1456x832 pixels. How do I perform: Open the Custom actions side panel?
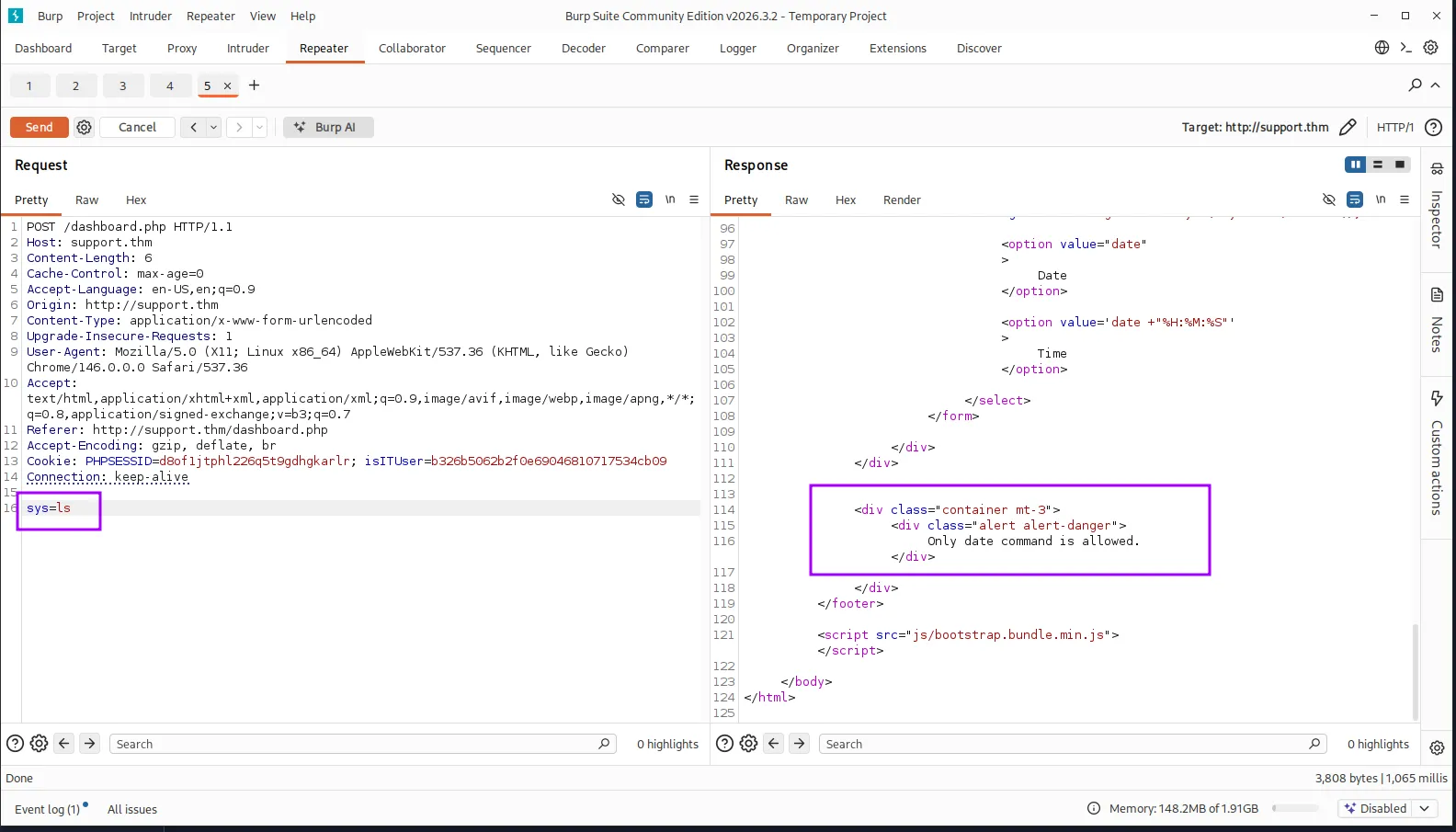pyautogui.click(x=1437, y=453)
